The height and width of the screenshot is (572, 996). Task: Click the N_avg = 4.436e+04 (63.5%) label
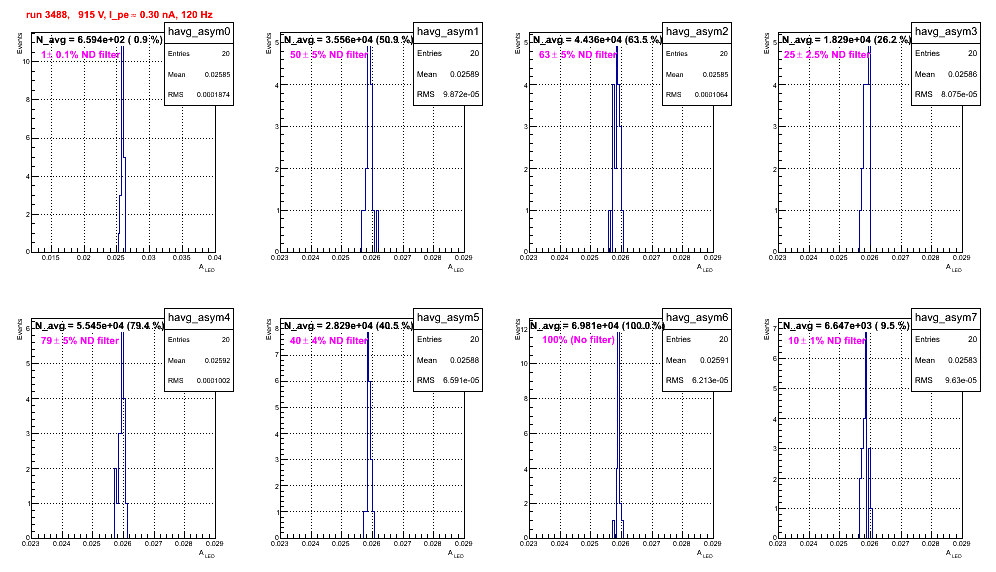point(597,39)
